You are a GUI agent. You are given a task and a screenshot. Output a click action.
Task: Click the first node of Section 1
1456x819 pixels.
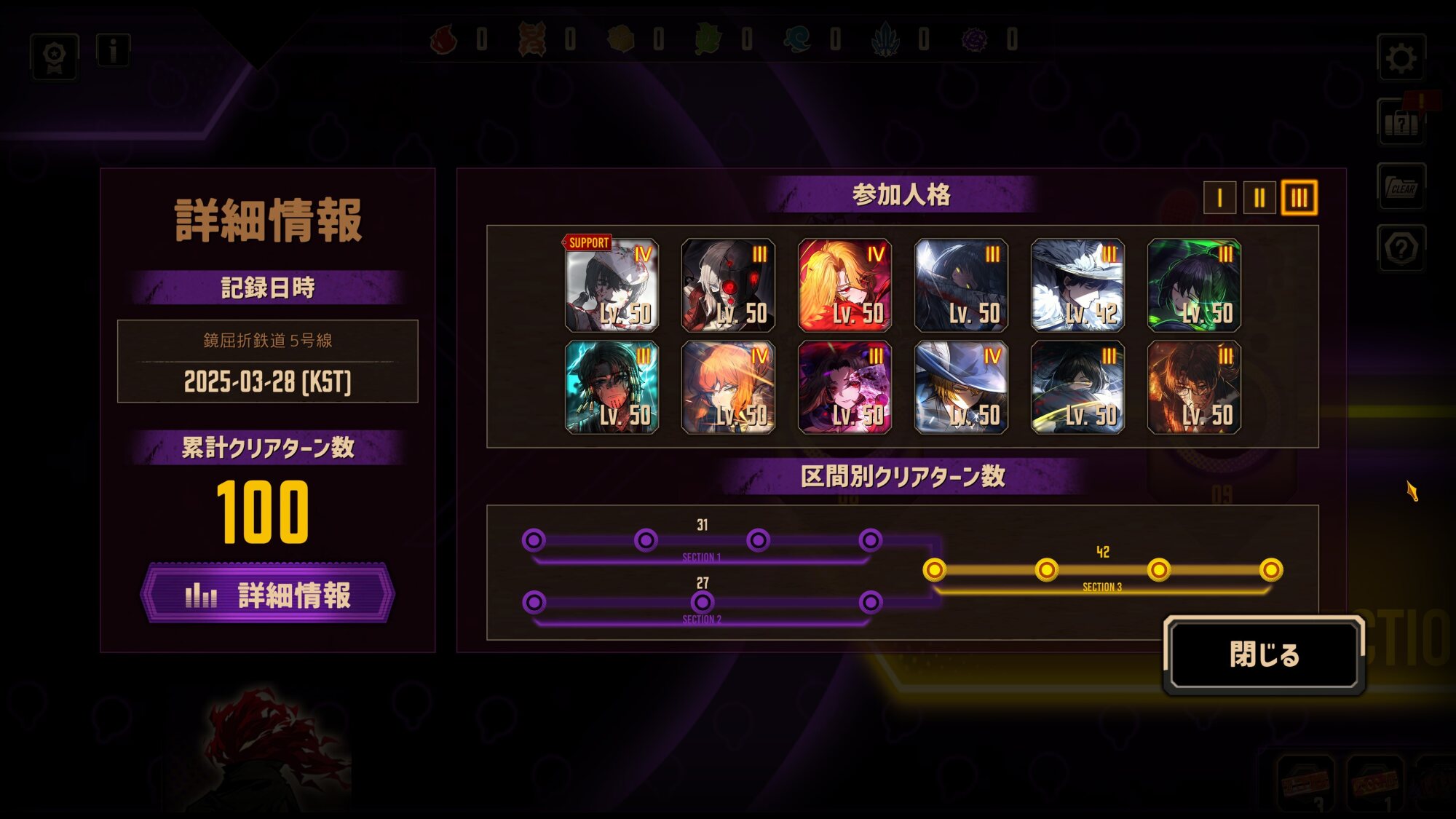[534, 540]
